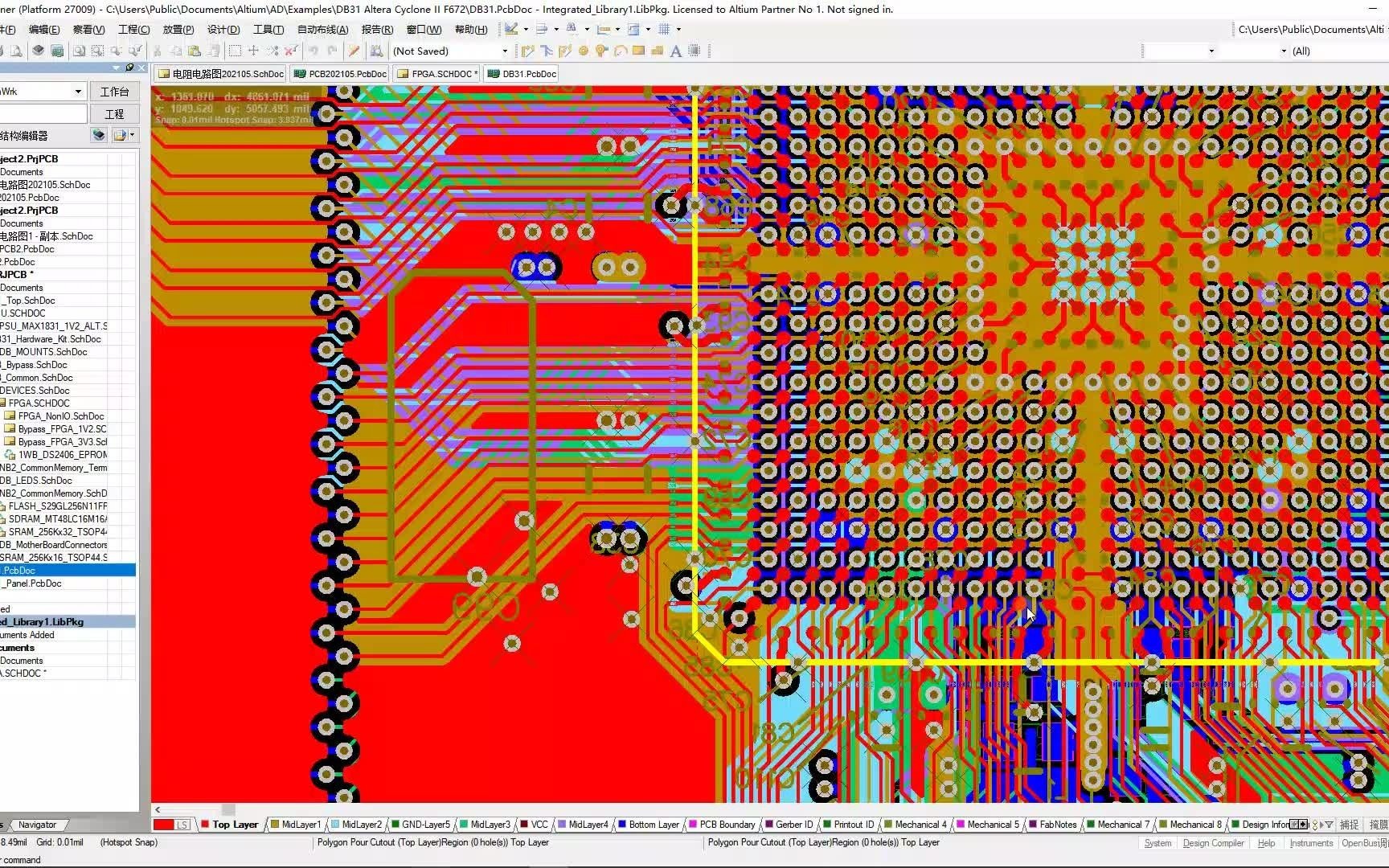
Task: Toggle the 捕捉 snap option in status bar
Action: (x=1349, y=825)
